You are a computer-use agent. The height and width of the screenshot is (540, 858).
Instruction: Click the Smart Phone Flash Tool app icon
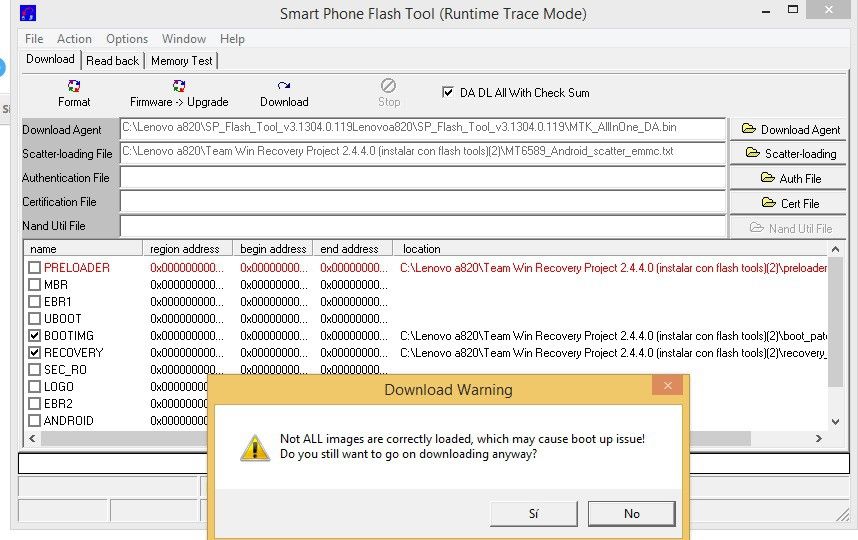pyautogui.click(x=28, y=13)
